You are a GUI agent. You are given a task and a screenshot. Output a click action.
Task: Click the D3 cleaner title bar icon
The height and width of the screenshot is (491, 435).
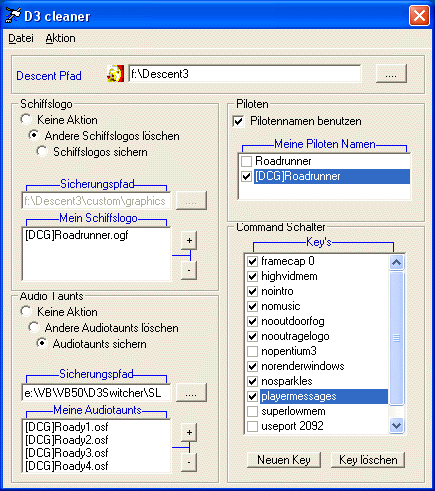(13, 15)
